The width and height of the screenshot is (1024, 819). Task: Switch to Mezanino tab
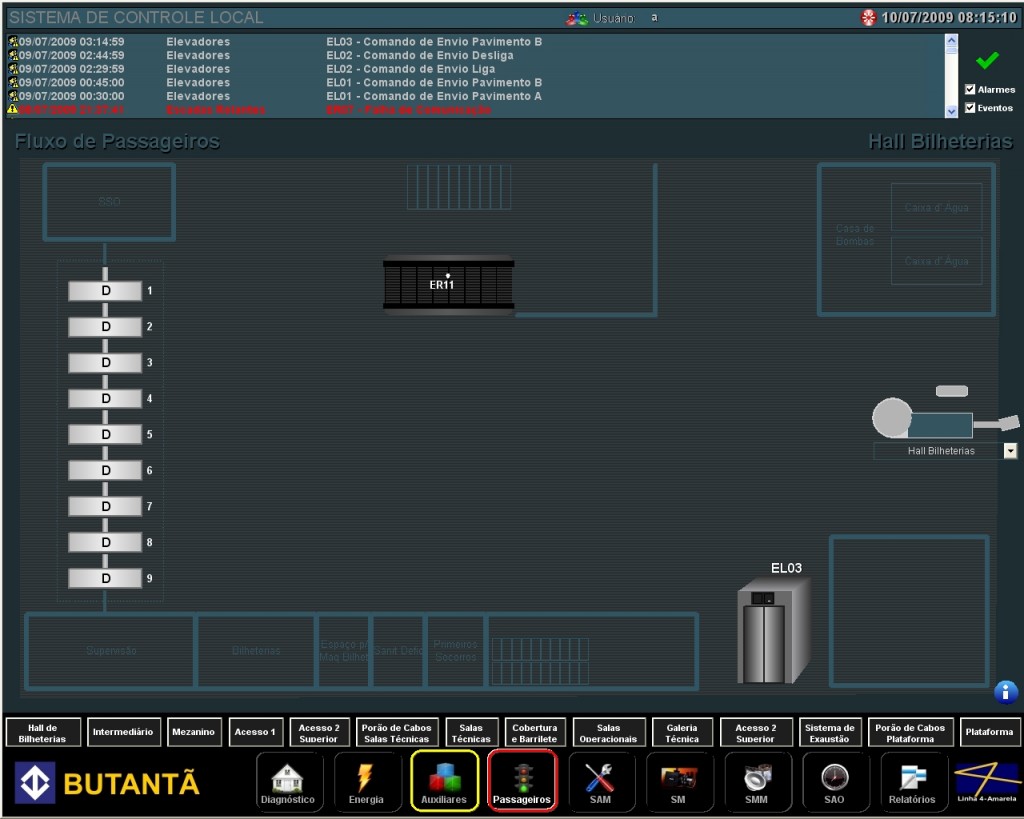pyautogui.click(x=193, y=732)
